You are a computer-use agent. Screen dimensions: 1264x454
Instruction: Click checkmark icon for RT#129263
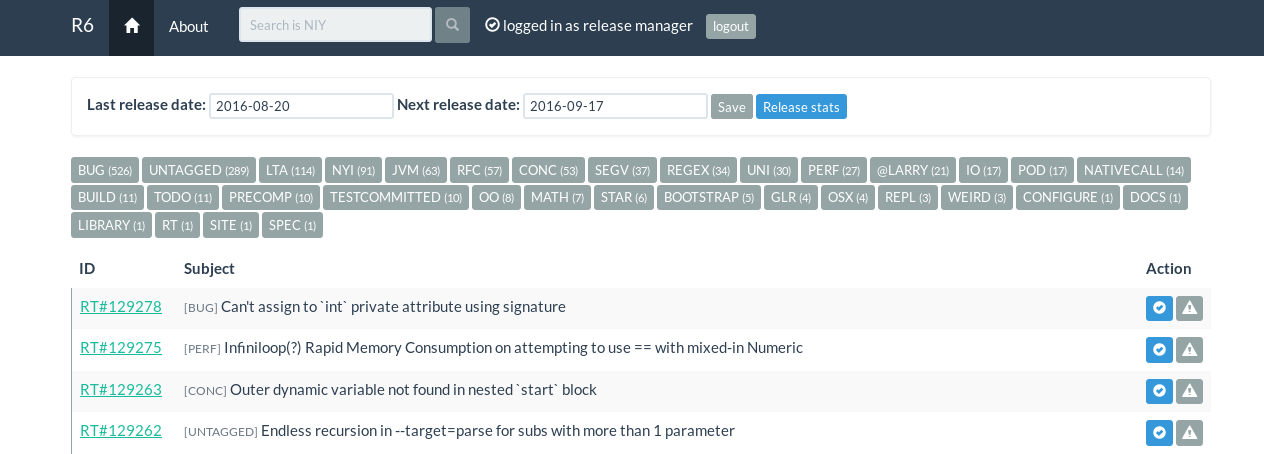(1159, 391)
